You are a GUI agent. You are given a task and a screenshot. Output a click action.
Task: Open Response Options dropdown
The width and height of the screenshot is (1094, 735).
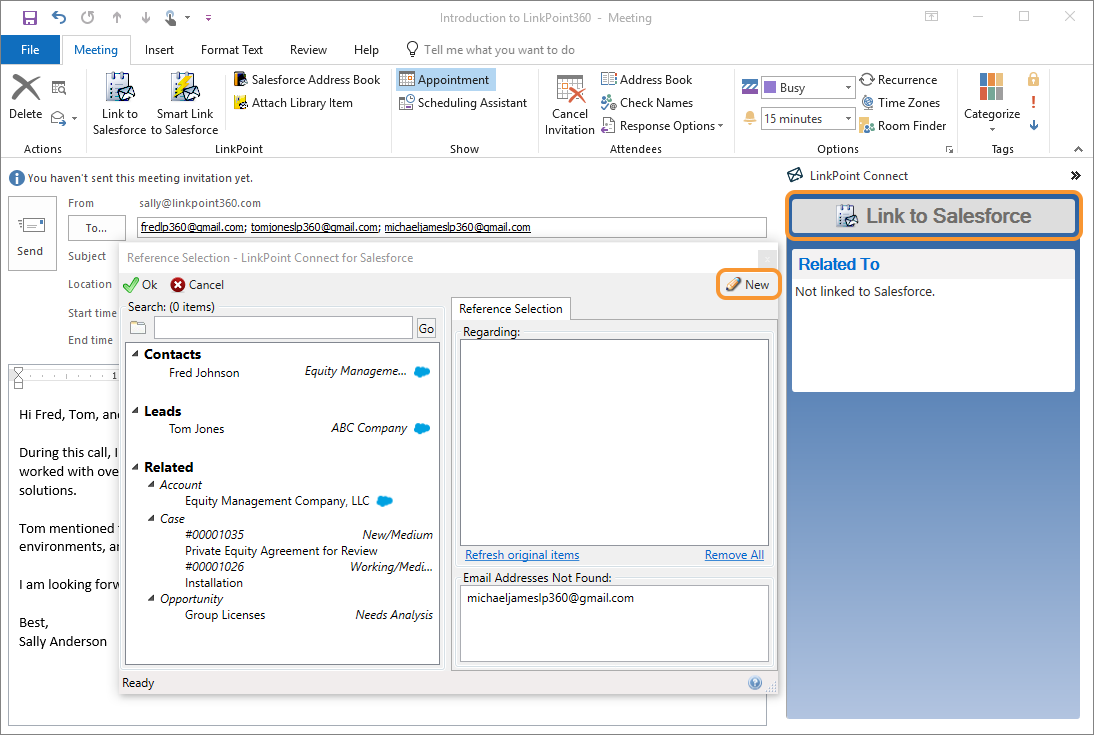(662, 126)
